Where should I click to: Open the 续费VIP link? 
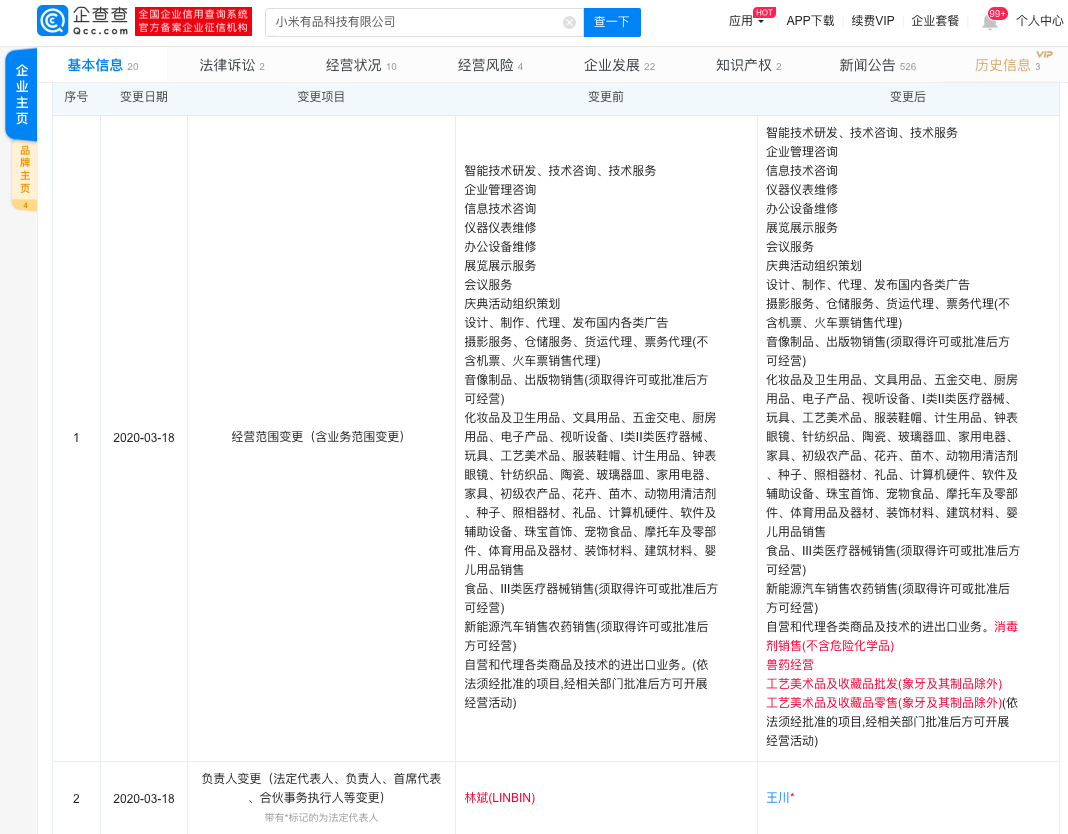873,21
